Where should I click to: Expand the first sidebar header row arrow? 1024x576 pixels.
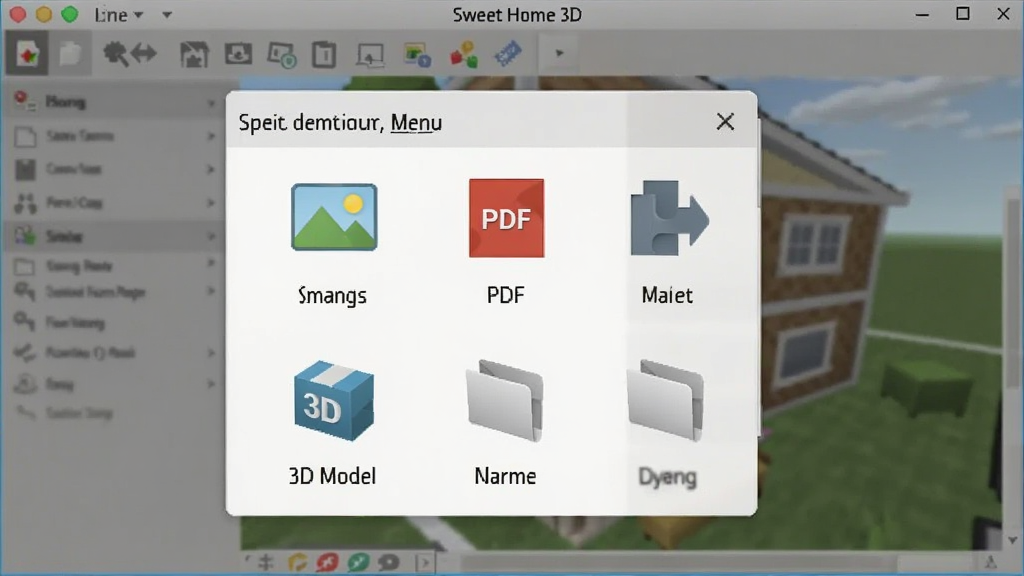(x=211, y=103)
